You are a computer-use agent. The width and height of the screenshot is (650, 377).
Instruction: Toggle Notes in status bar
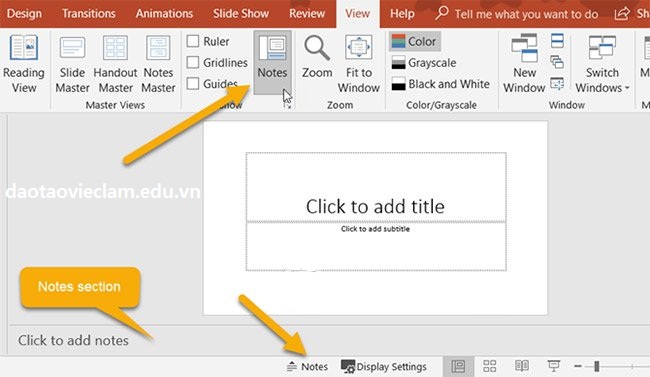[x=307, y=367]
